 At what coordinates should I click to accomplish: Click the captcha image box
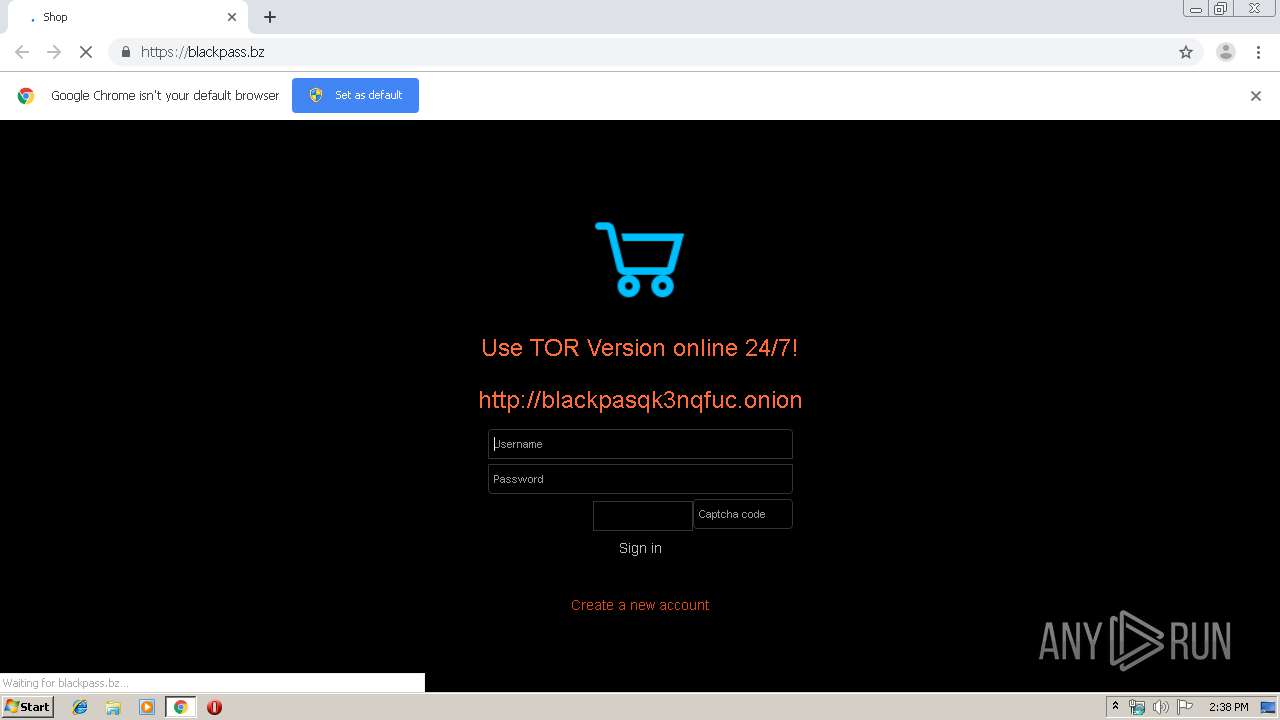pyautogui.click(x=643, y=516)
